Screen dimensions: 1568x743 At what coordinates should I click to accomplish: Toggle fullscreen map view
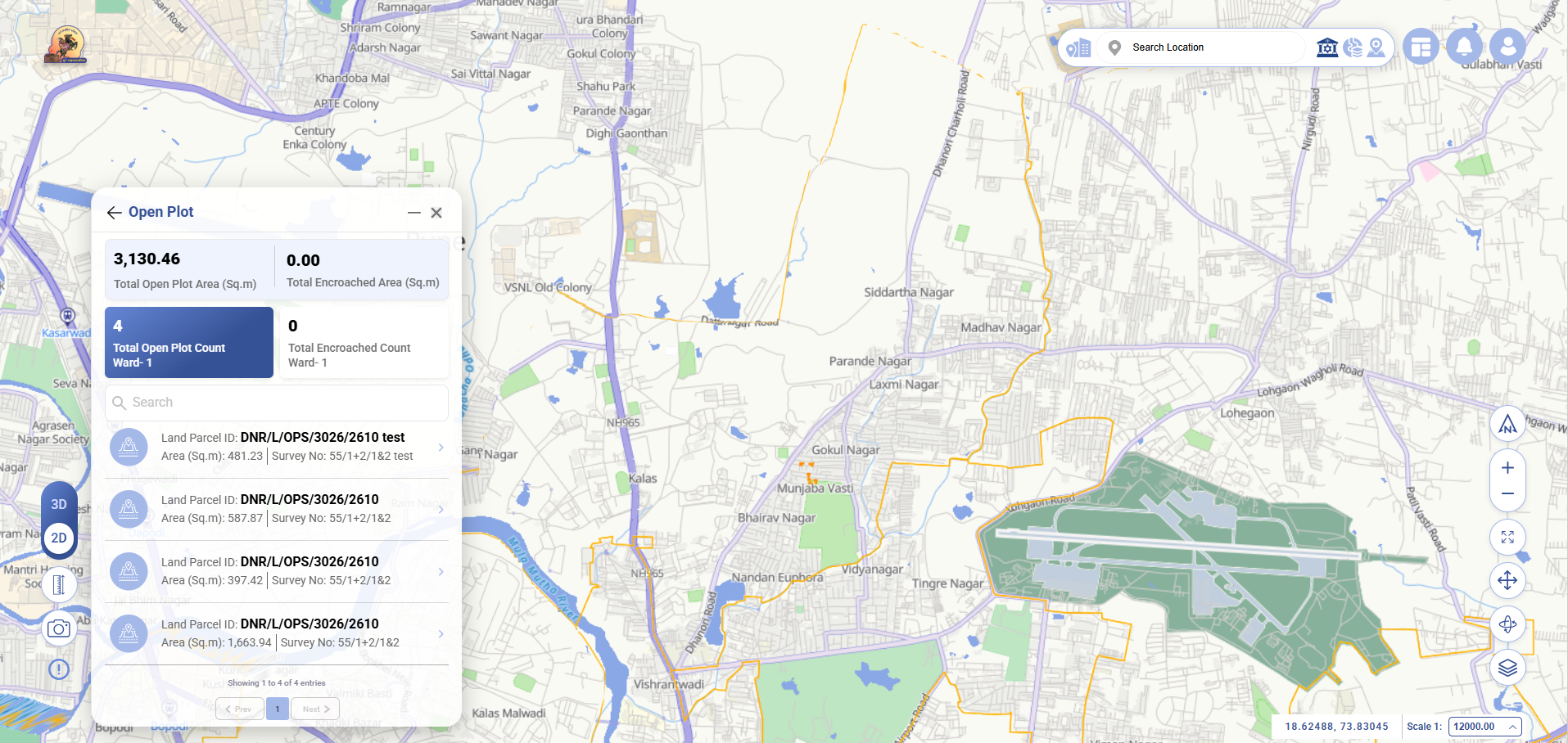coord(1507,538)
